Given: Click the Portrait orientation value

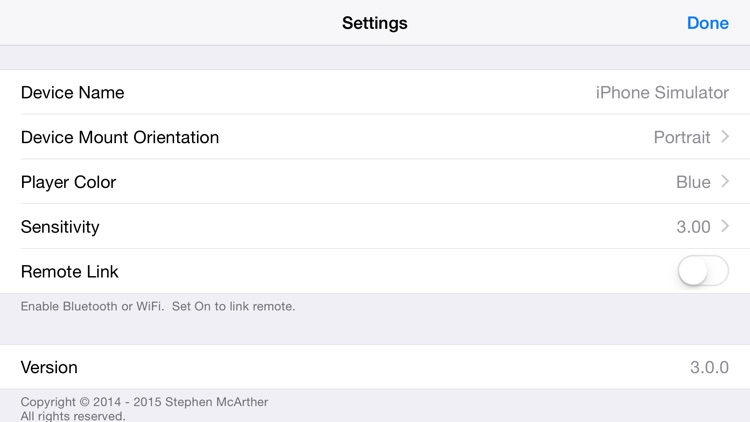Looking at the screenshot, I should 682,137.
